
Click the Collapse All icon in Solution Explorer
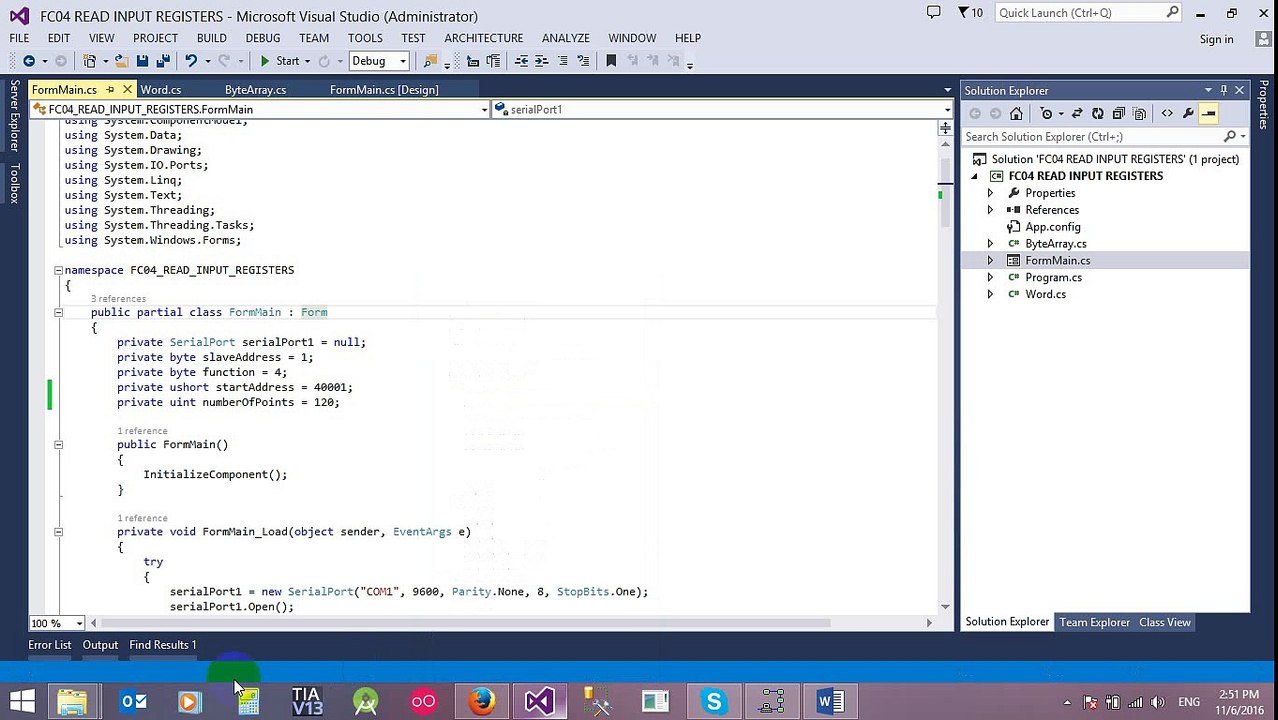tap(1118, 113)
